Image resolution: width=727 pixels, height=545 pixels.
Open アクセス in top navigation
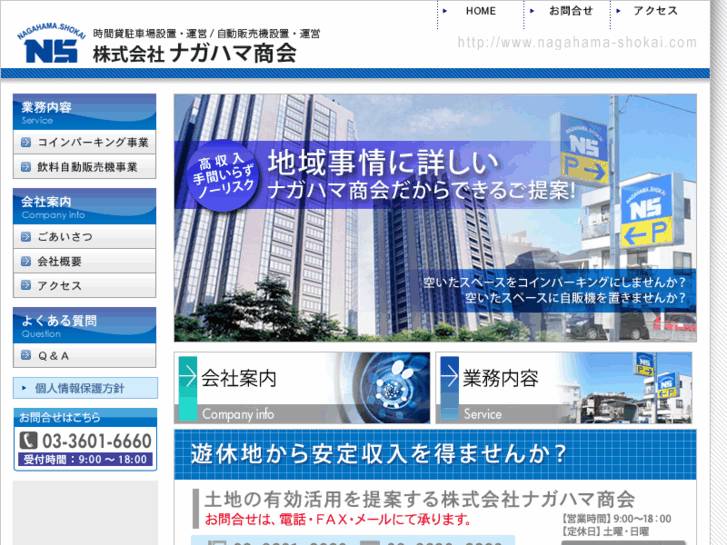tap(656, 11)
